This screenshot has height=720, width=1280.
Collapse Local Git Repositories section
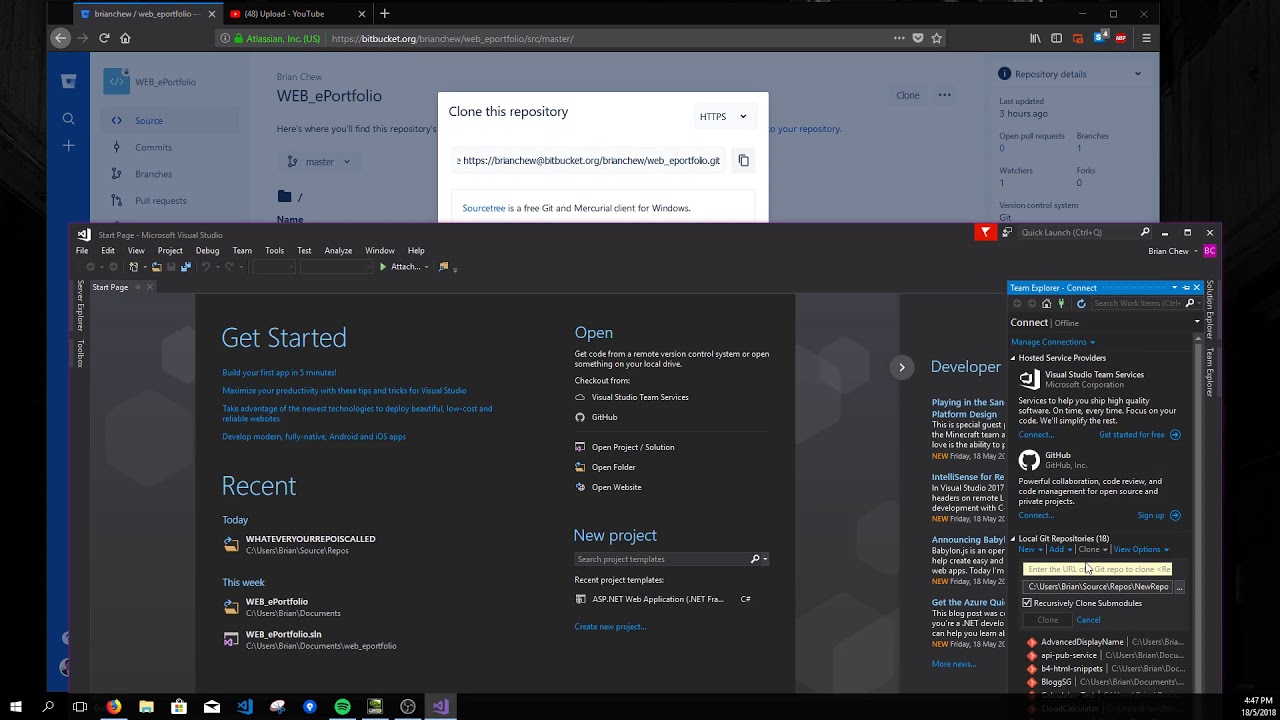(x=1012, y=539)
